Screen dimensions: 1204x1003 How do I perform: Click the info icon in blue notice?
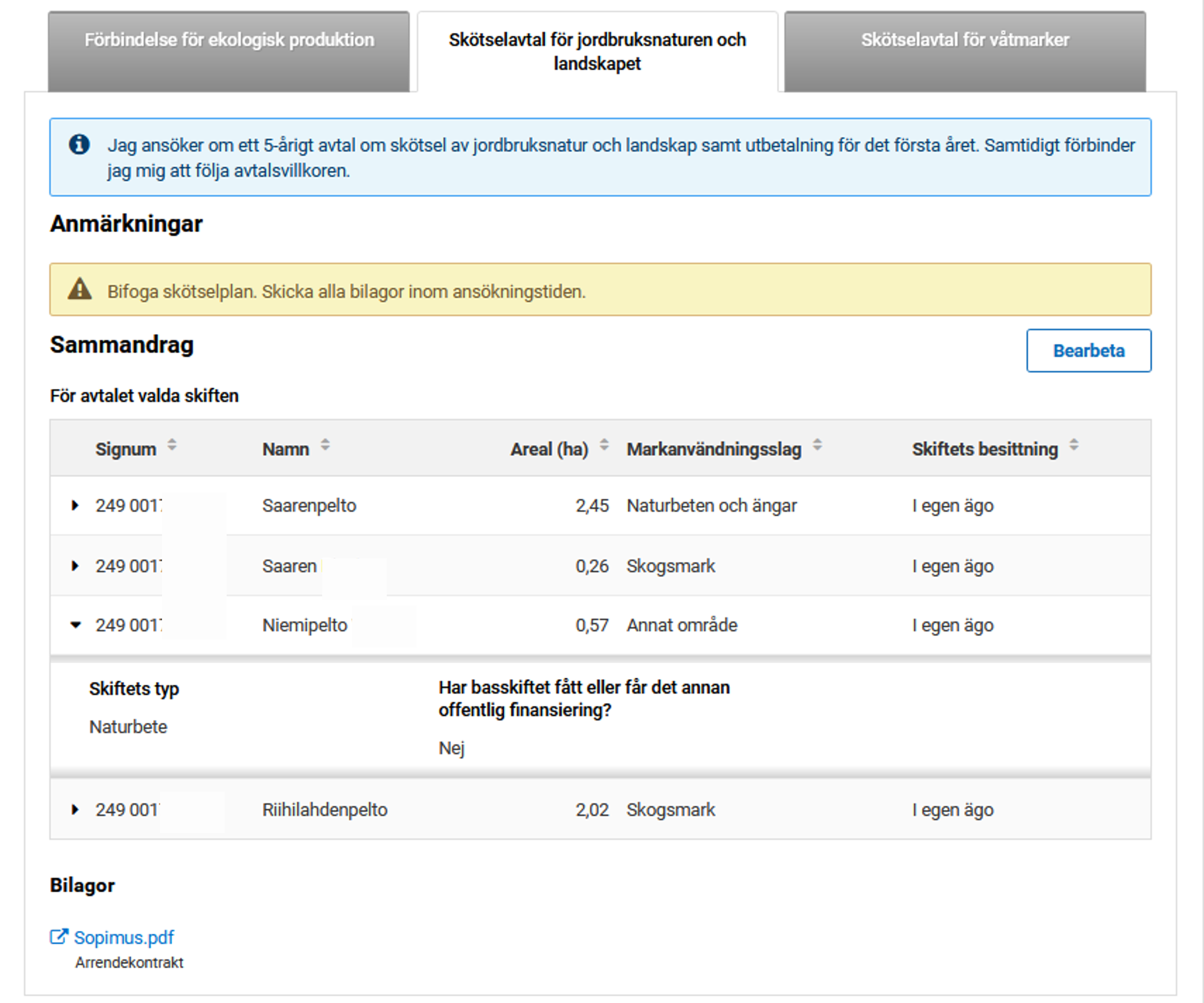79,144
